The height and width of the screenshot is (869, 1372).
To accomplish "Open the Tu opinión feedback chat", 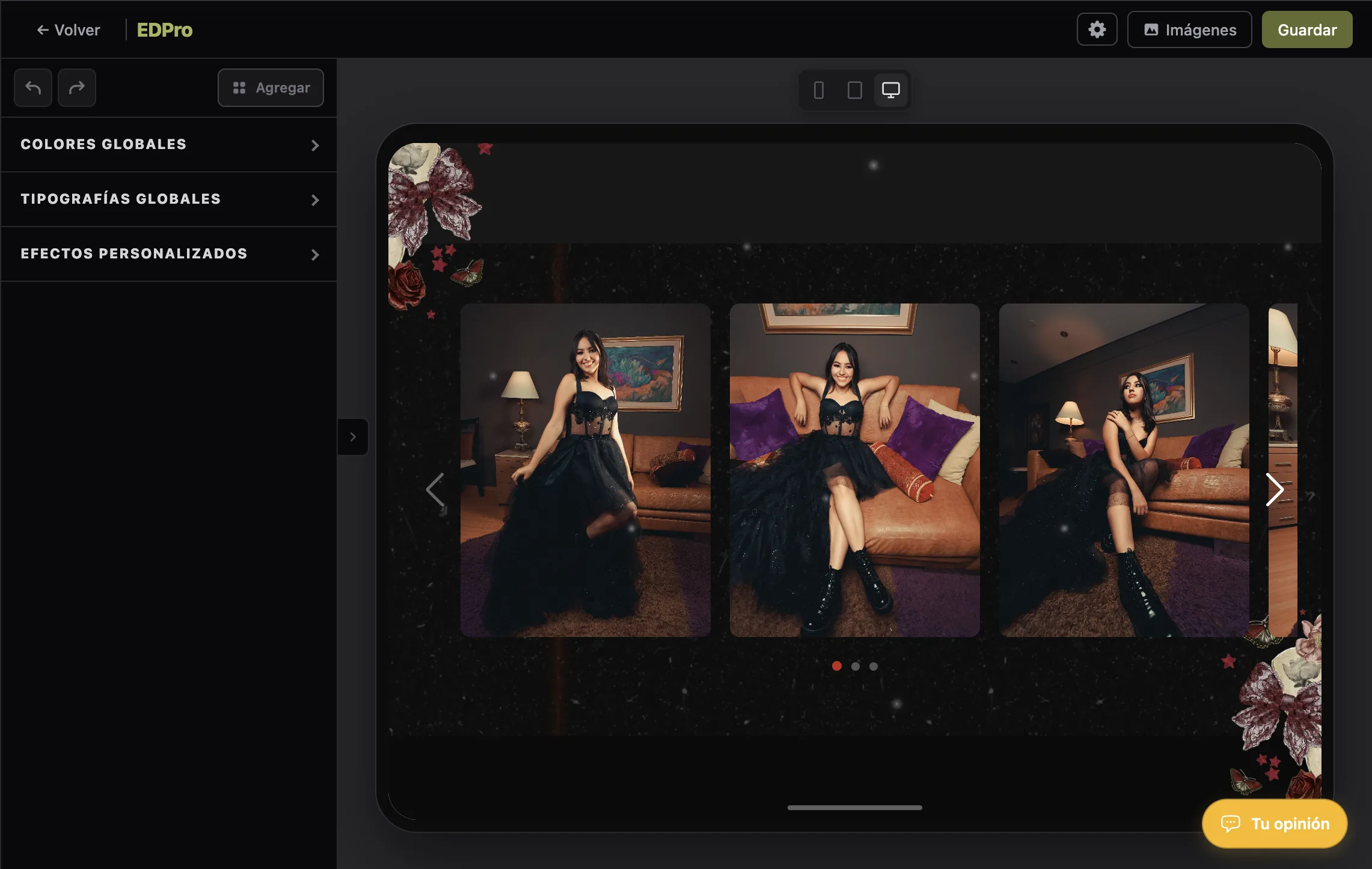I will click(1275, 823).
